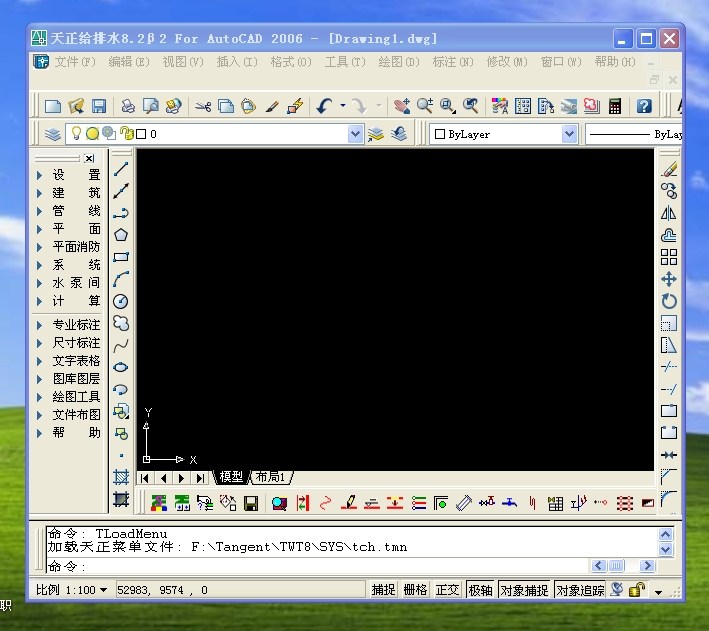Select the Circle draw tool
709x631 pixels.
121,301
